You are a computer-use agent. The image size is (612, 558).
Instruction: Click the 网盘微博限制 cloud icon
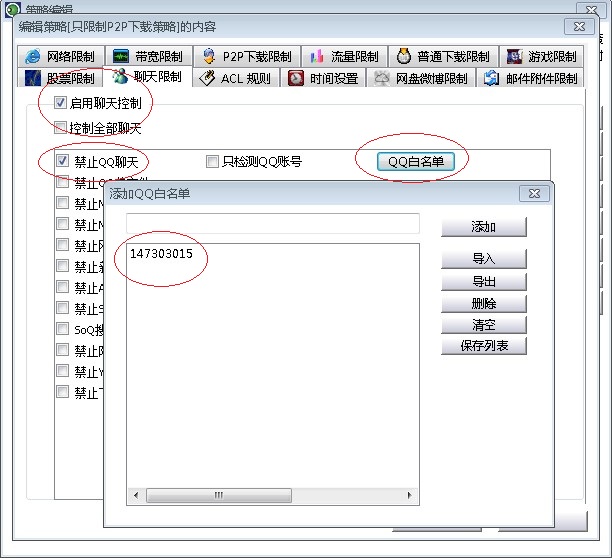point(382,78)
